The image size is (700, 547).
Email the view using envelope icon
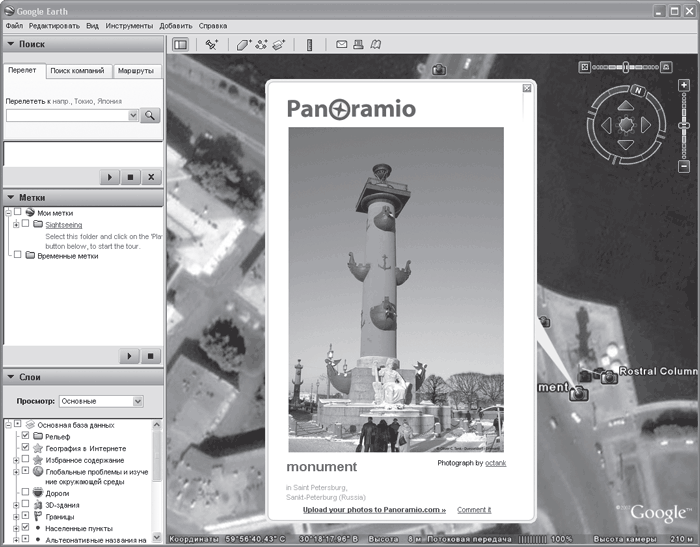click(342, 44)
